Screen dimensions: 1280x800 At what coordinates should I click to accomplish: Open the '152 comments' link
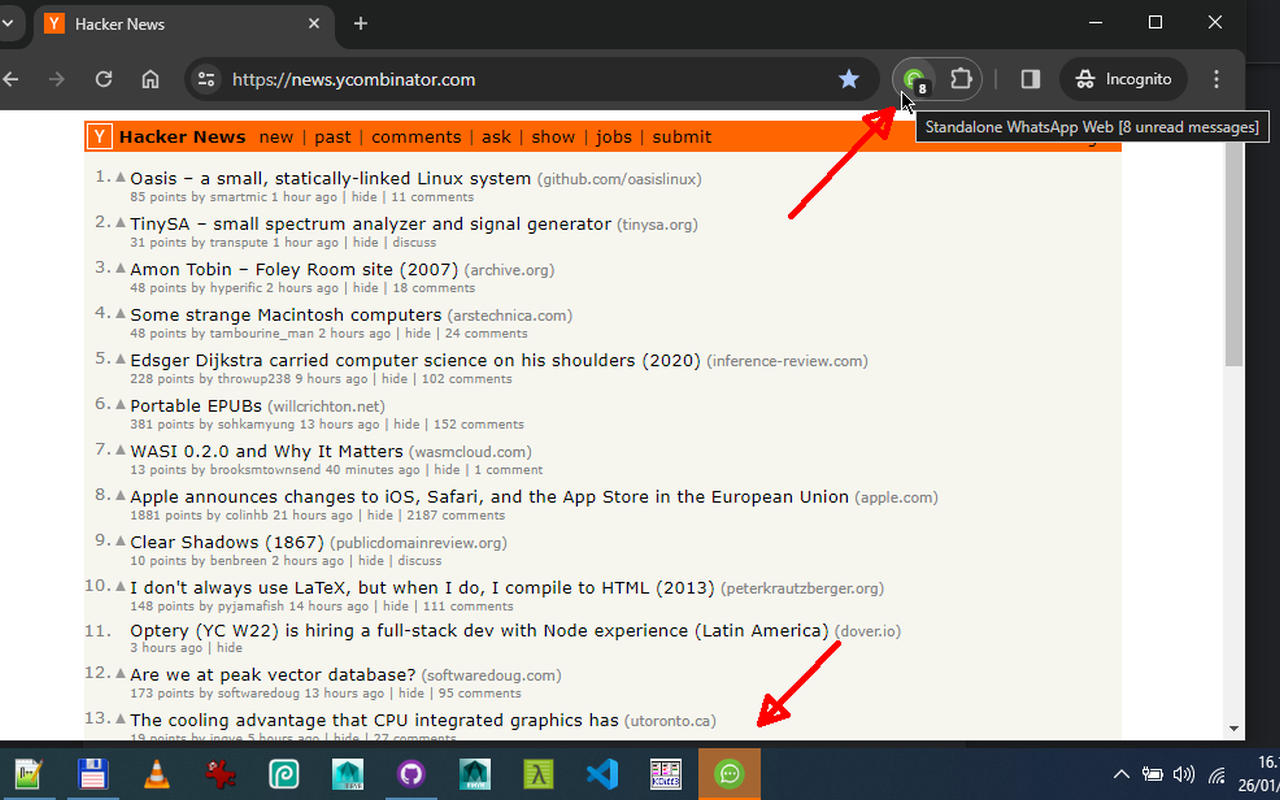click(478, 424)
